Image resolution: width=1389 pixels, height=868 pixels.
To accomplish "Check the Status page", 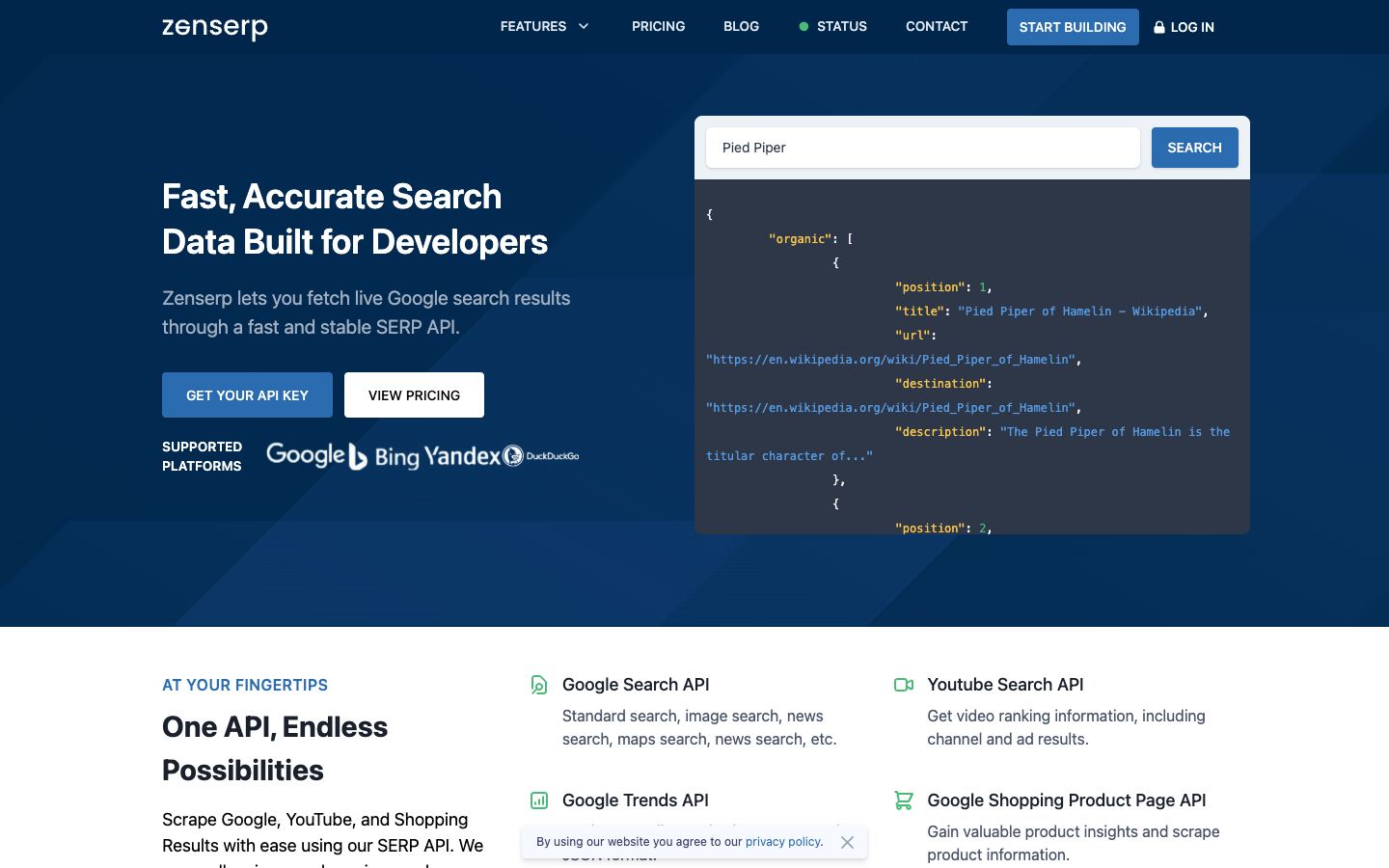I will coord(841,26).
